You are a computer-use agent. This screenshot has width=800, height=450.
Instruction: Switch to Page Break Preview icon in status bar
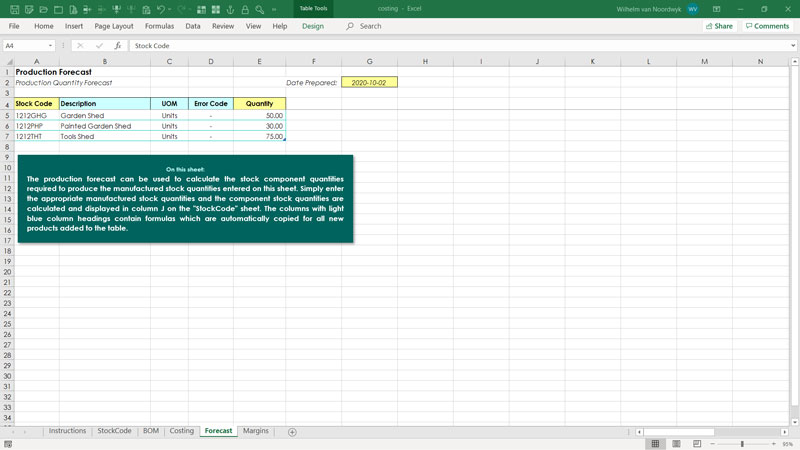[x=697, y=444]
